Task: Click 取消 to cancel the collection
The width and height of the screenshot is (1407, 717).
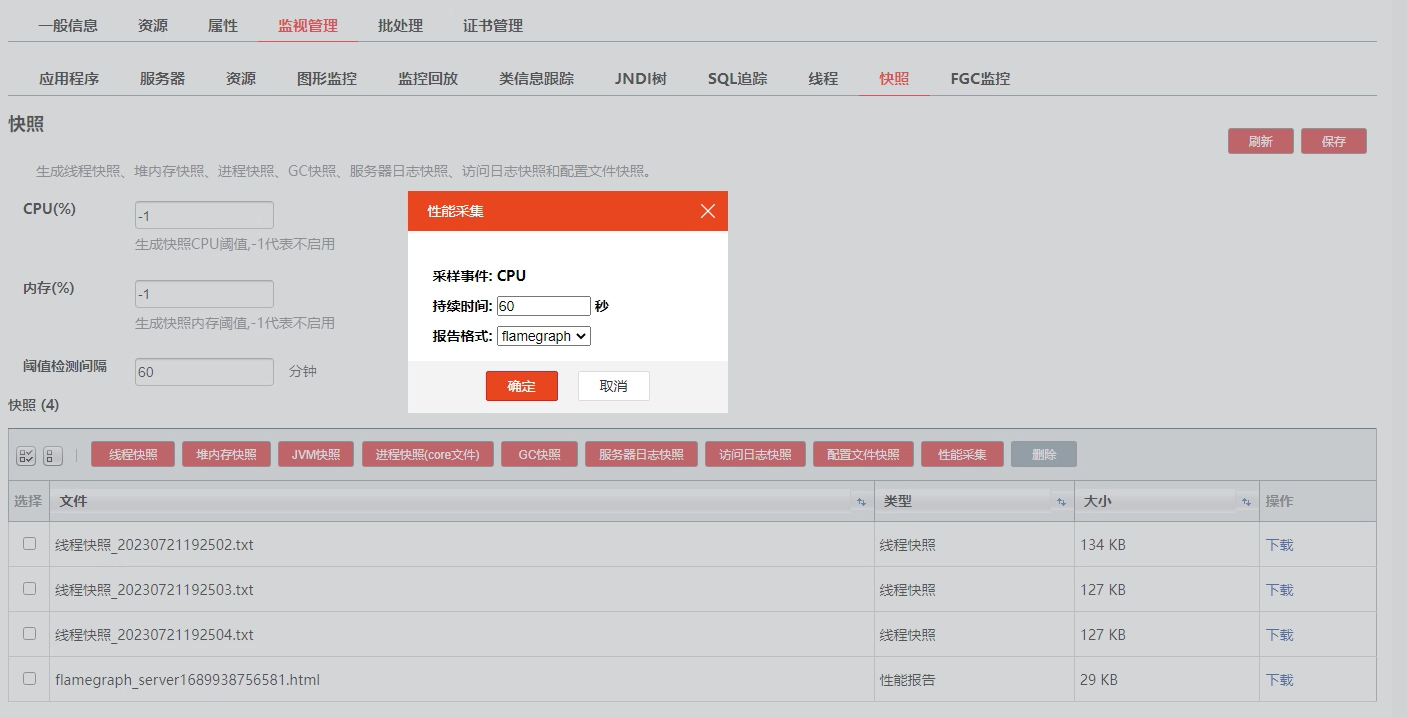Action: (x=613, y=386)
